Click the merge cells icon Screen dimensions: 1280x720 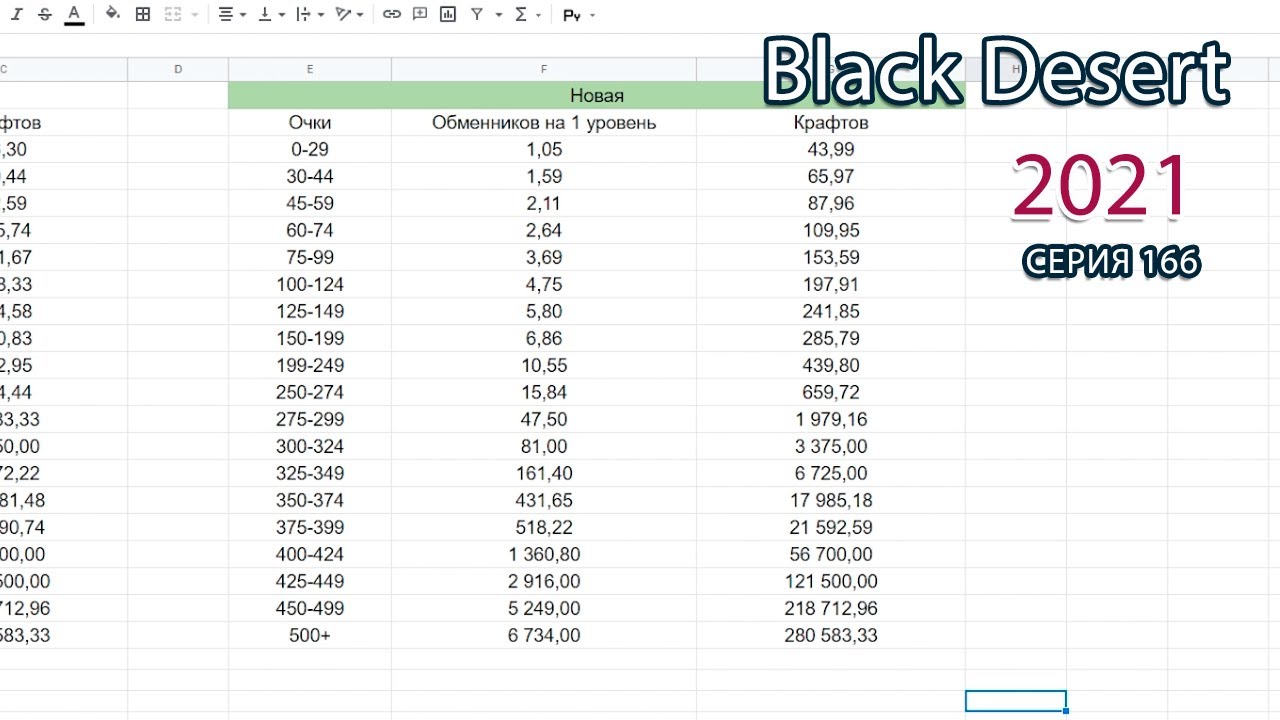(173, 14)
